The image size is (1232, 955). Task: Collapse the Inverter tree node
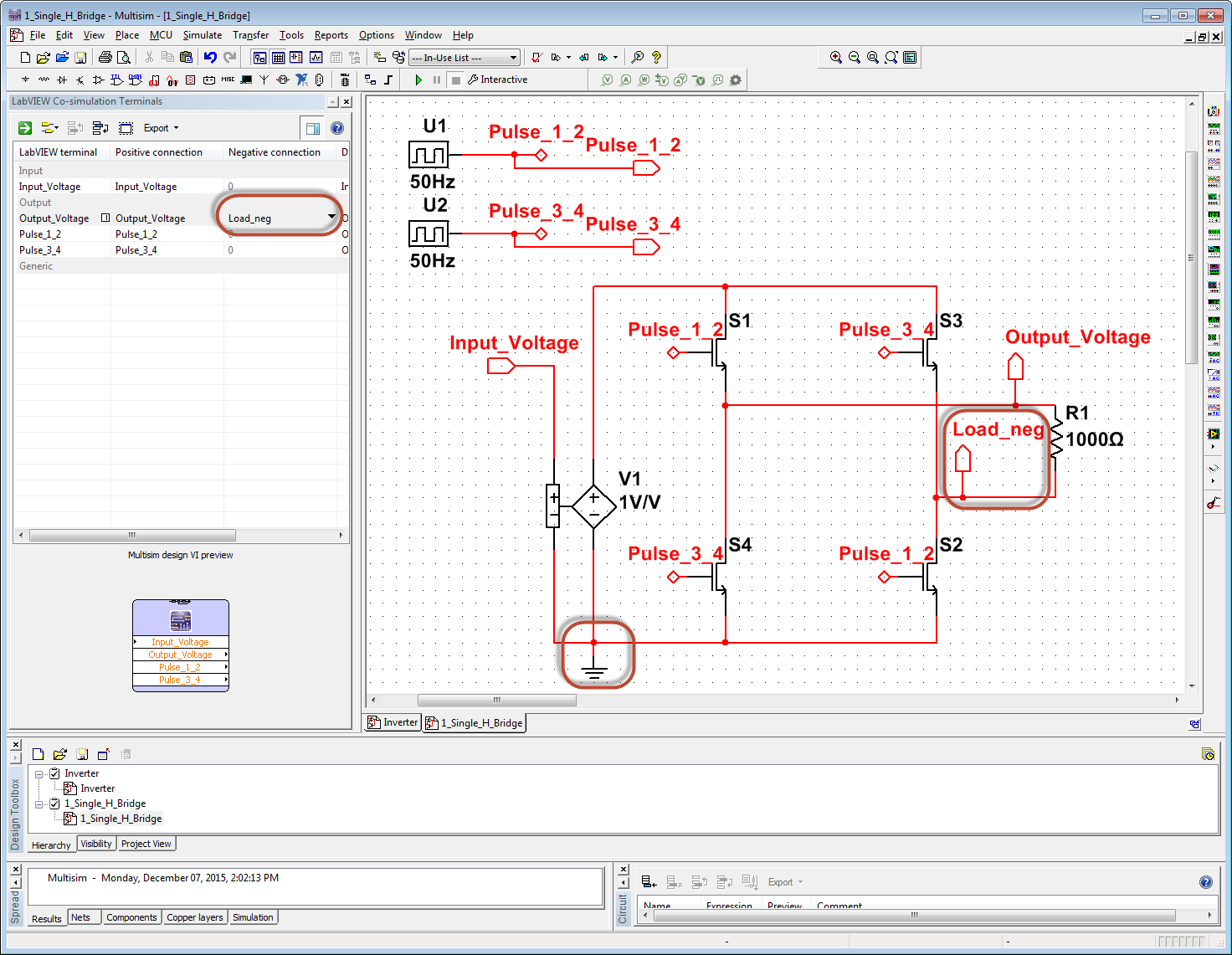pos(38,774)
